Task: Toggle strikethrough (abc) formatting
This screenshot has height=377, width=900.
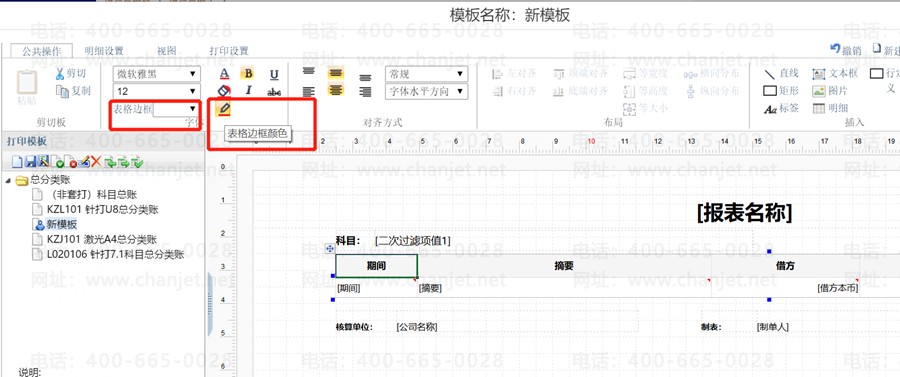Action: (x=274, y=91)
